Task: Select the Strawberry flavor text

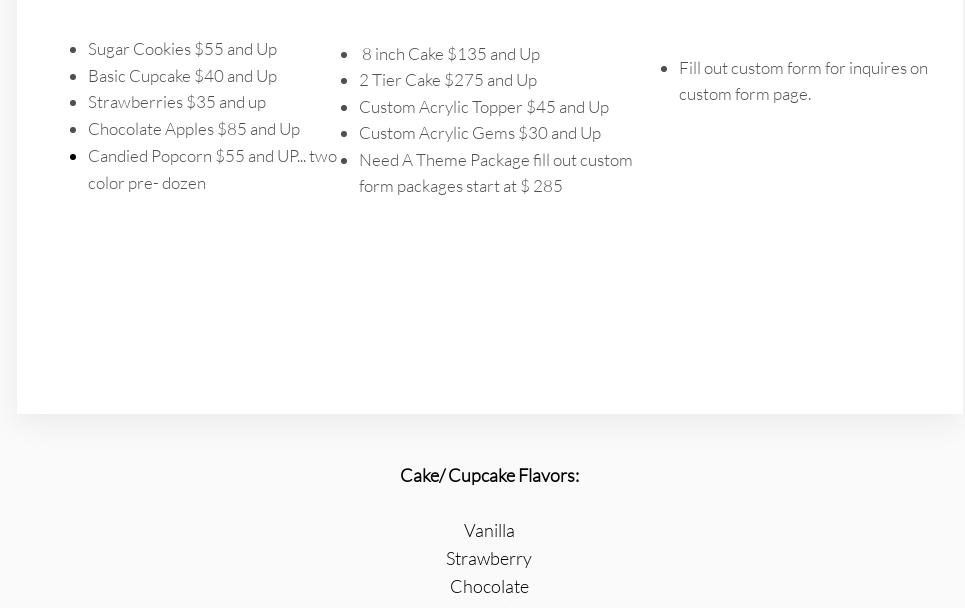Action: (x=489, y=559)
